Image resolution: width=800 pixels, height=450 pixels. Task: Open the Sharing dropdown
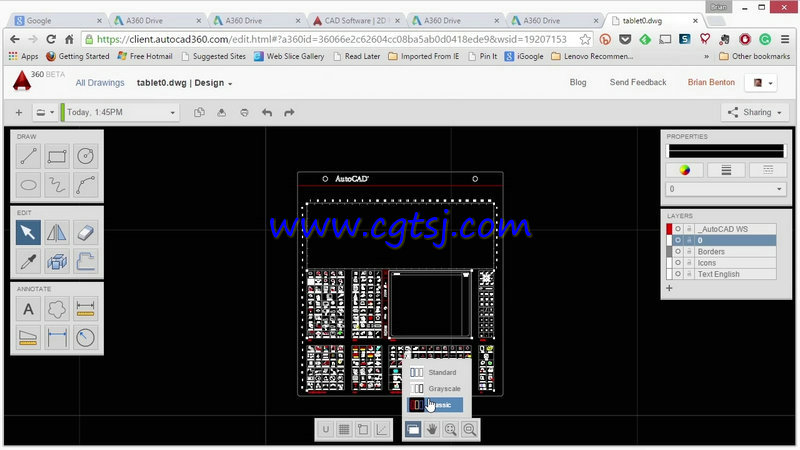pyautogui.click(x=757, y=112)
